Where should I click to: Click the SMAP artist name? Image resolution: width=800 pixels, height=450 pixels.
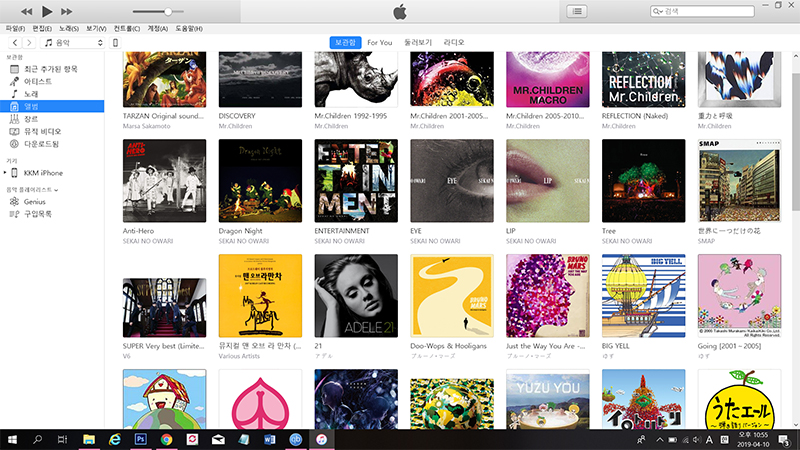click(706, 241)
